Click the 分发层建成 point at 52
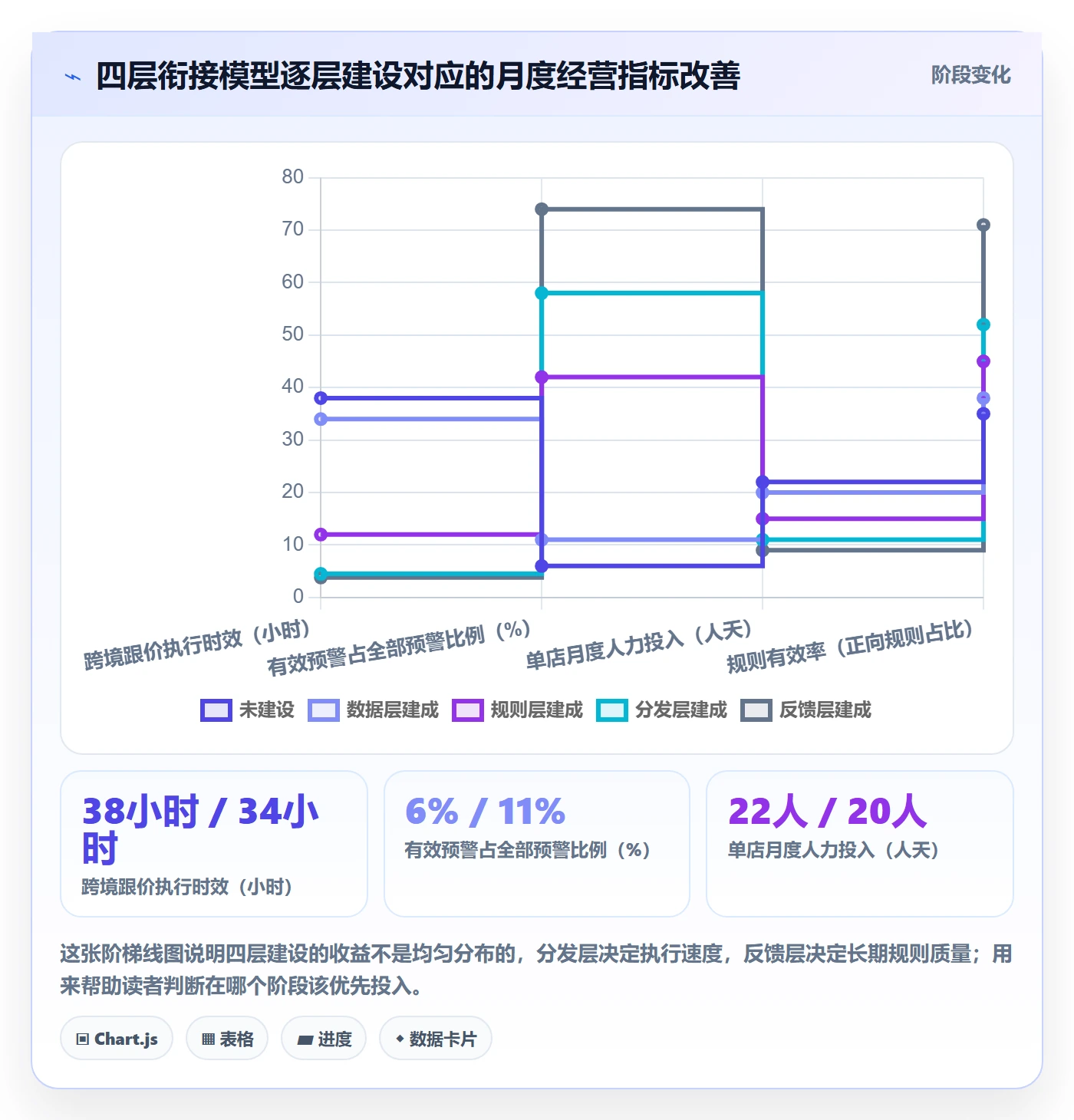 click(x=983, y=324)
